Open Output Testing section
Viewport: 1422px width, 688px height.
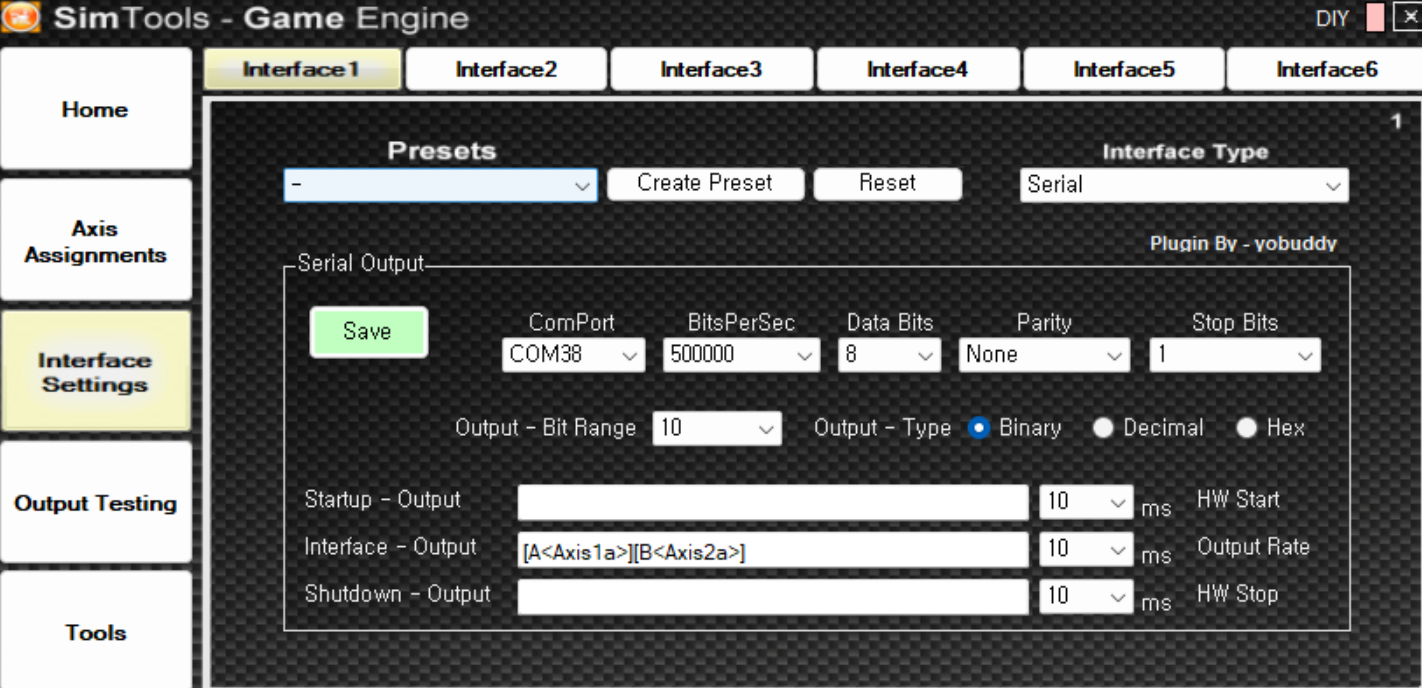click(95, 503)
